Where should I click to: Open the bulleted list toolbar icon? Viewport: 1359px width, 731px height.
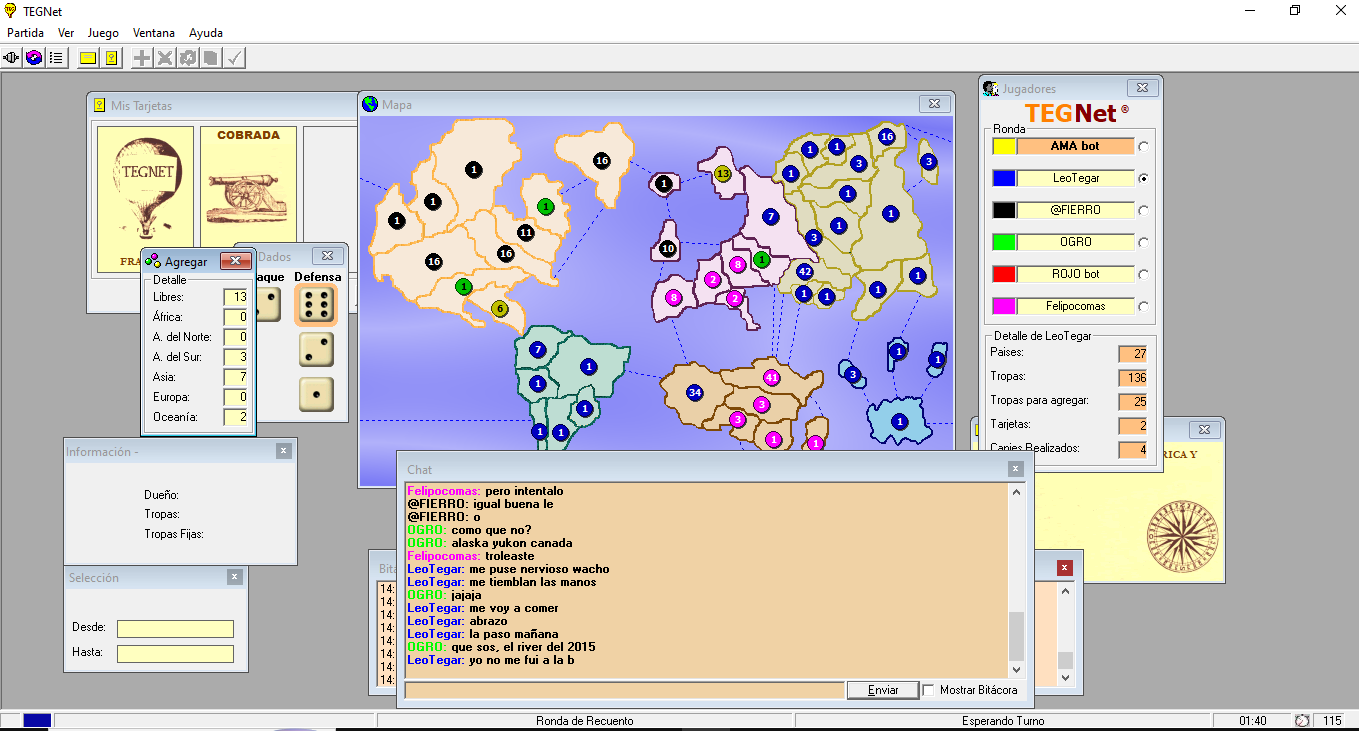tap(56, 58)
